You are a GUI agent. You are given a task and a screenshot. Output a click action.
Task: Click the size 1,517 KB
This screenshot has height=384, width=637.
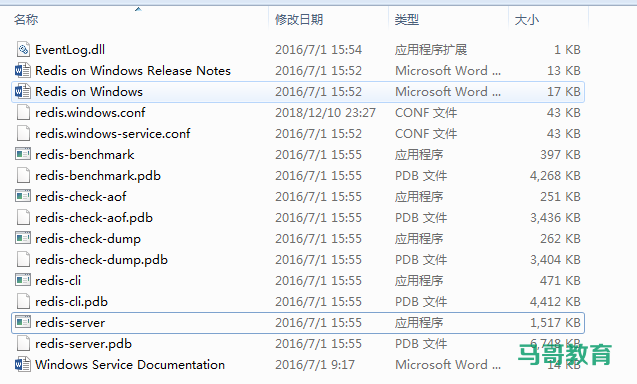(555, 323)
